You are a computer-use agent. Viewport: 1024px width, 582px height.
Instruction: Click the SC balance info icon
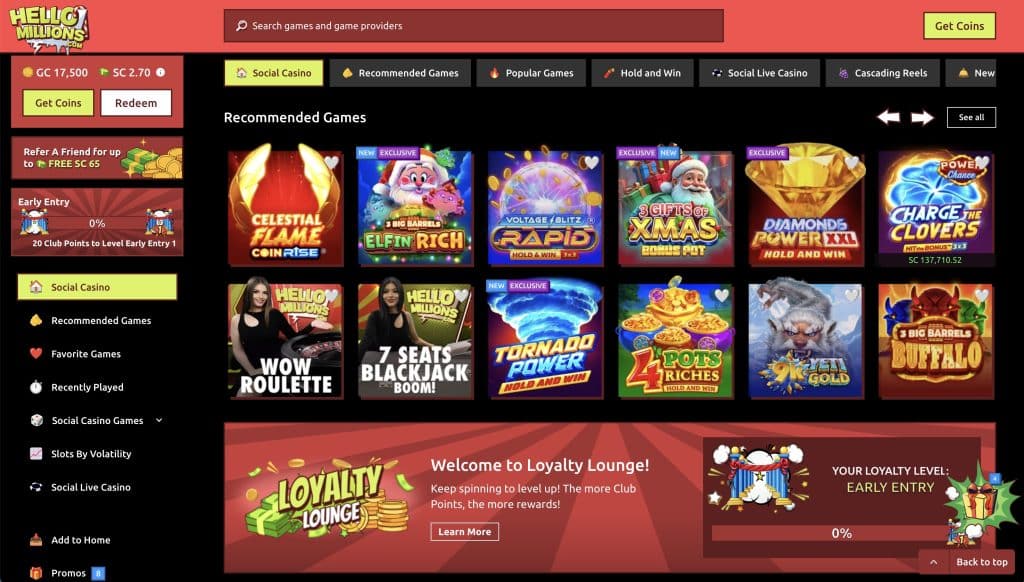point(161,73)
